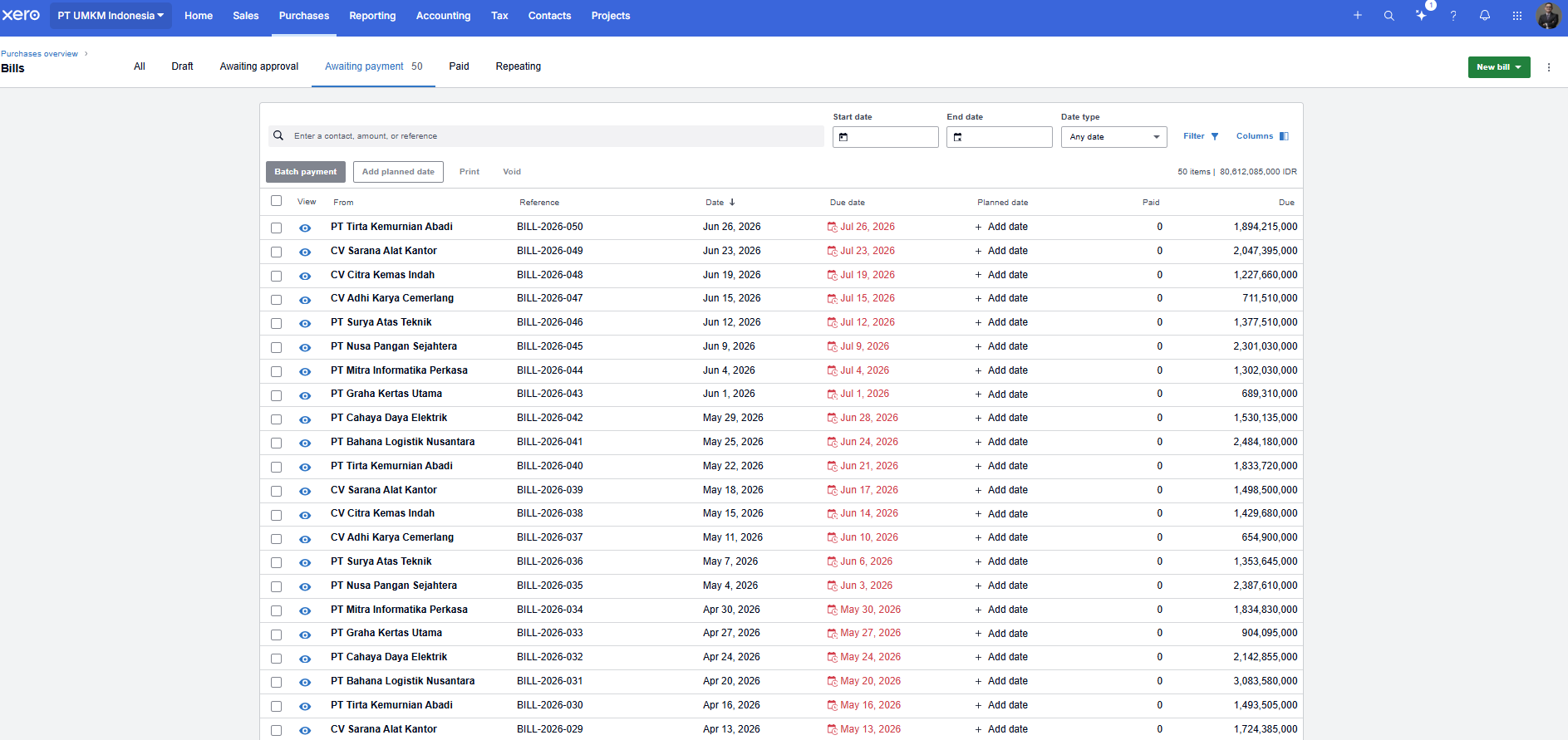Open user profile avatar
This screenshot has width=1568, height=740.
(x=1548, y=15)
